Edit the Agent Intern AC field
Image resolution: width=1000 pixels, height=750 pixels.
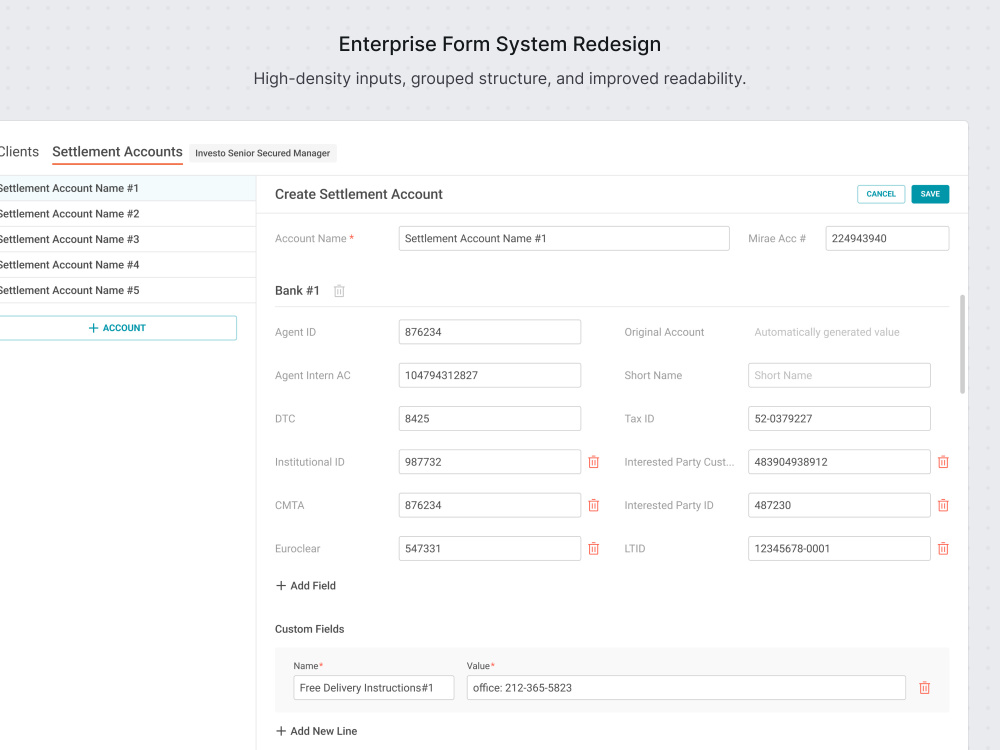pos(490,375)
